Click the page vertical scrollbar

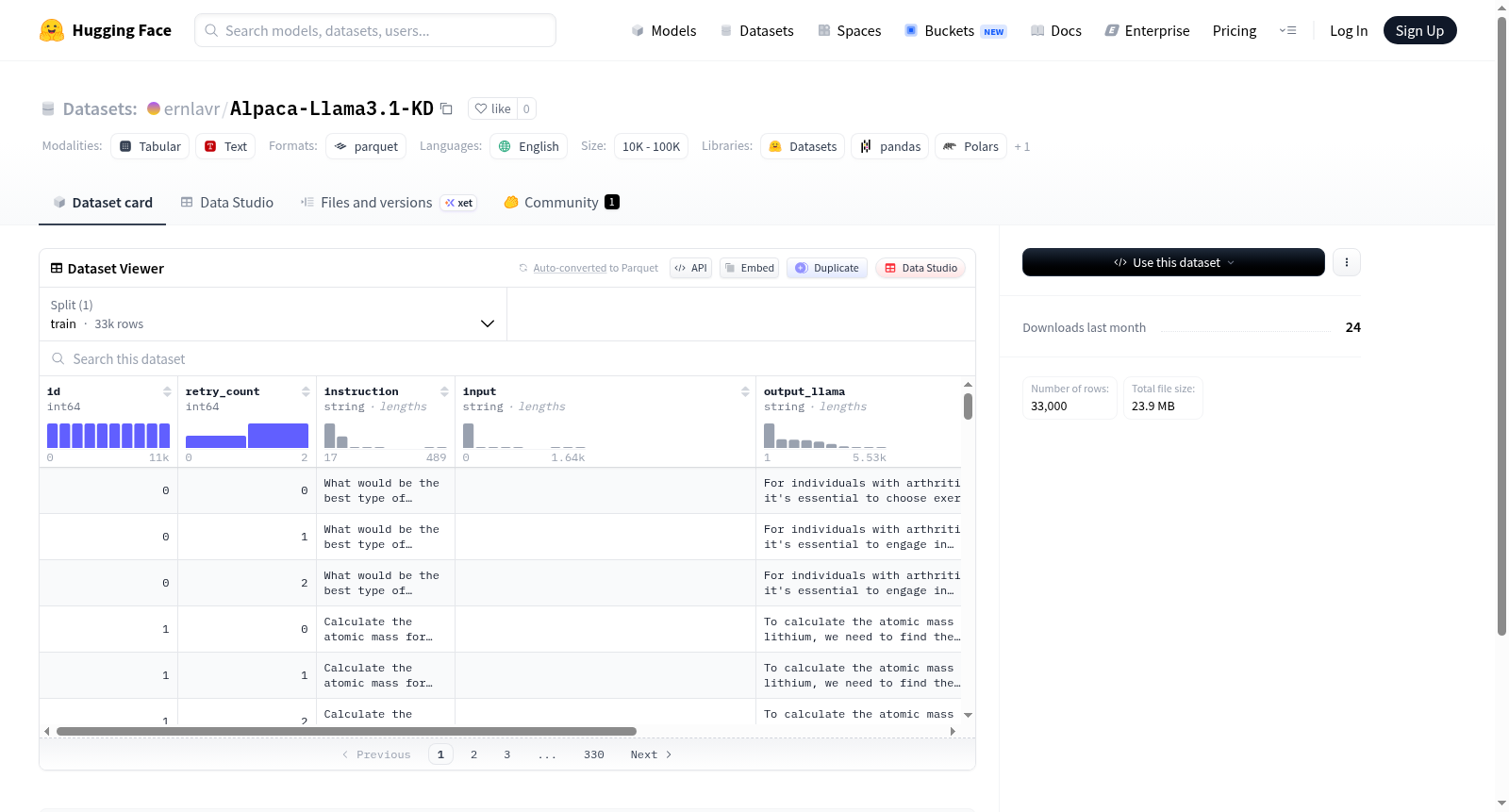click(x=1501, y=325)
